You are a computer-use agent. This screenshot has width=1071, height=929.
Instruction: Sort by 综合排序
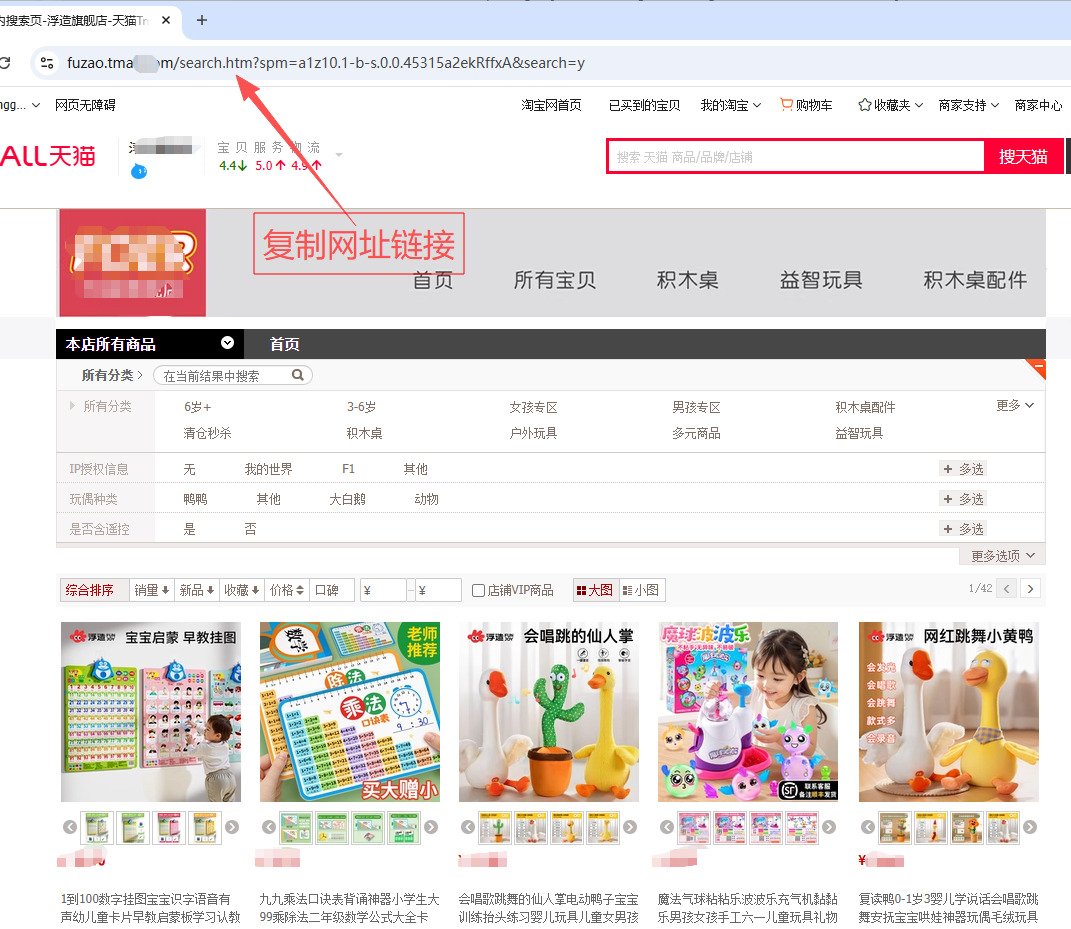coord(95,590)
